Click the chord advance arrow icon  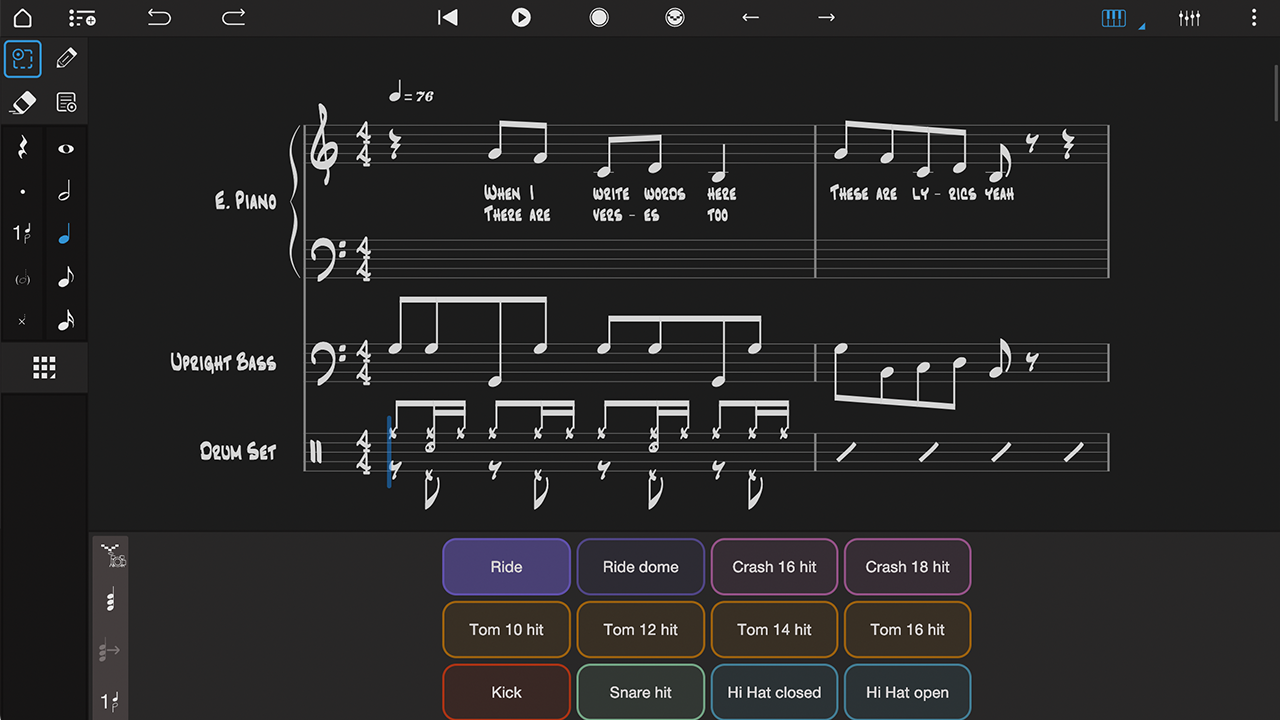110,653
